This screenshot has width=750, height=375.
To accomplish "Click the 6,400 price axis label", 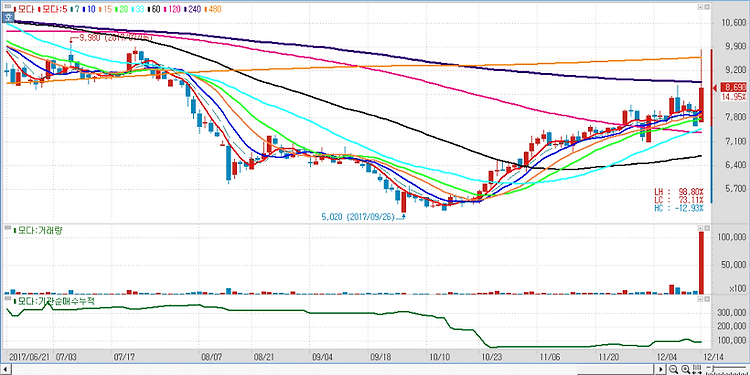I will click(735, 165).
